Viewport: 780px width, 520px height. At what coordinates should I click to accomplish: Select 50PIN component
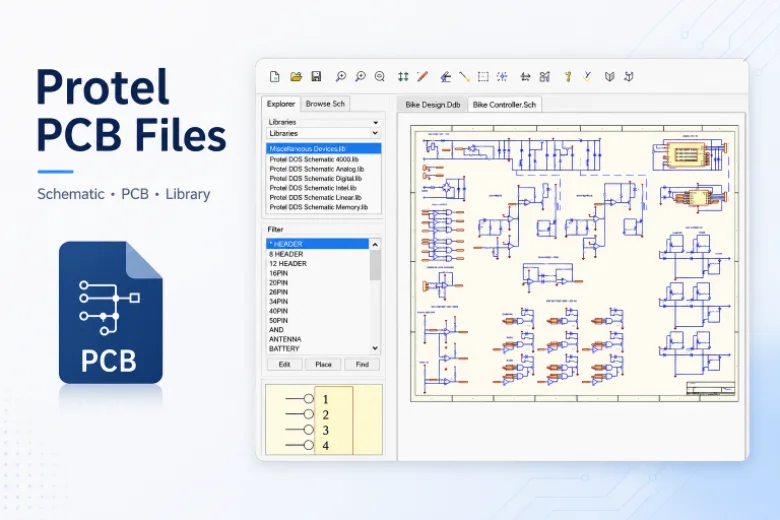(x=318, y=320)
